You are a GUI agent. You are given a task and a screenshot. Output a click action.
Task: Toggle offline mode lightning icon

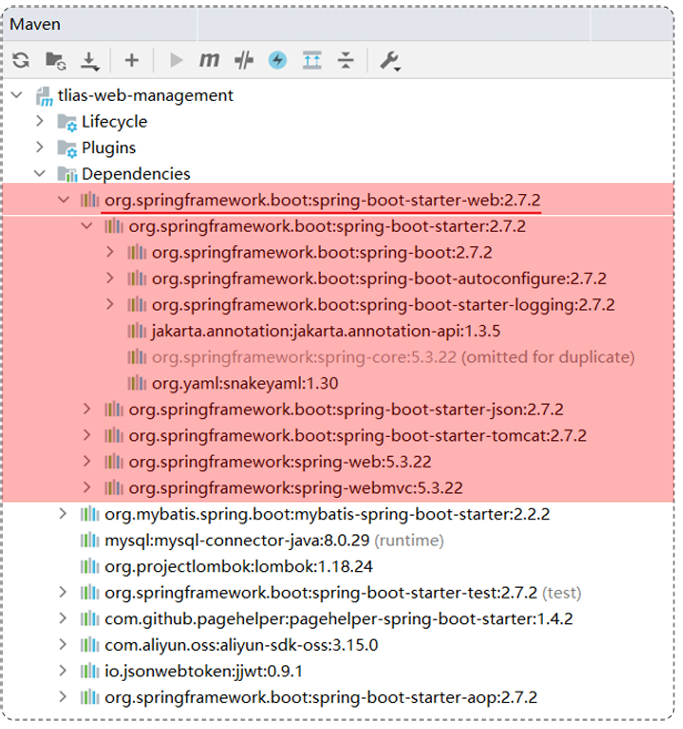pyautogui.click(x=278, y=60)
